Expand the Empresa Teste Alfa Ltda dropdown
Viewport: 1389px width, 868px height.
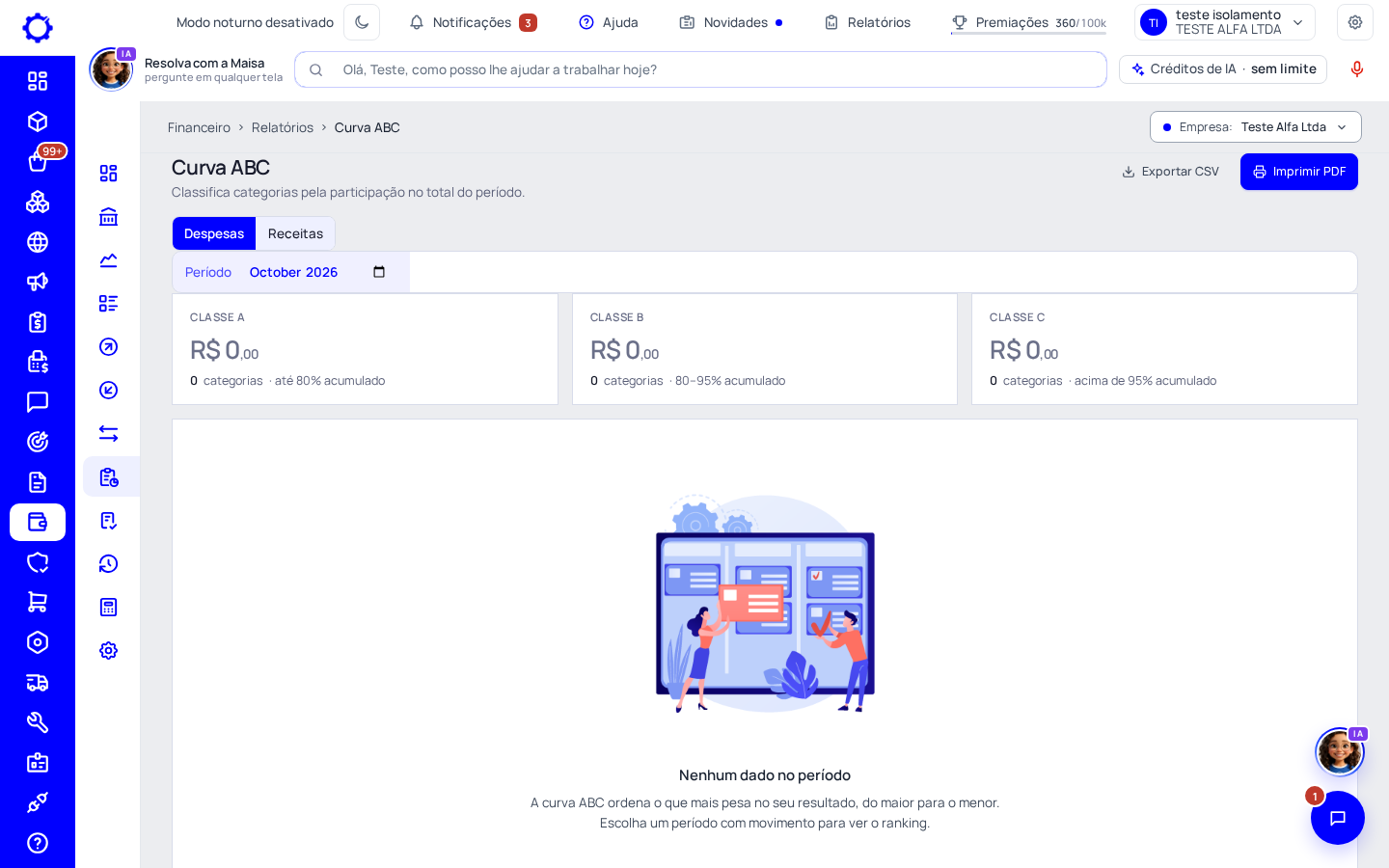[x=1256, y=127]
